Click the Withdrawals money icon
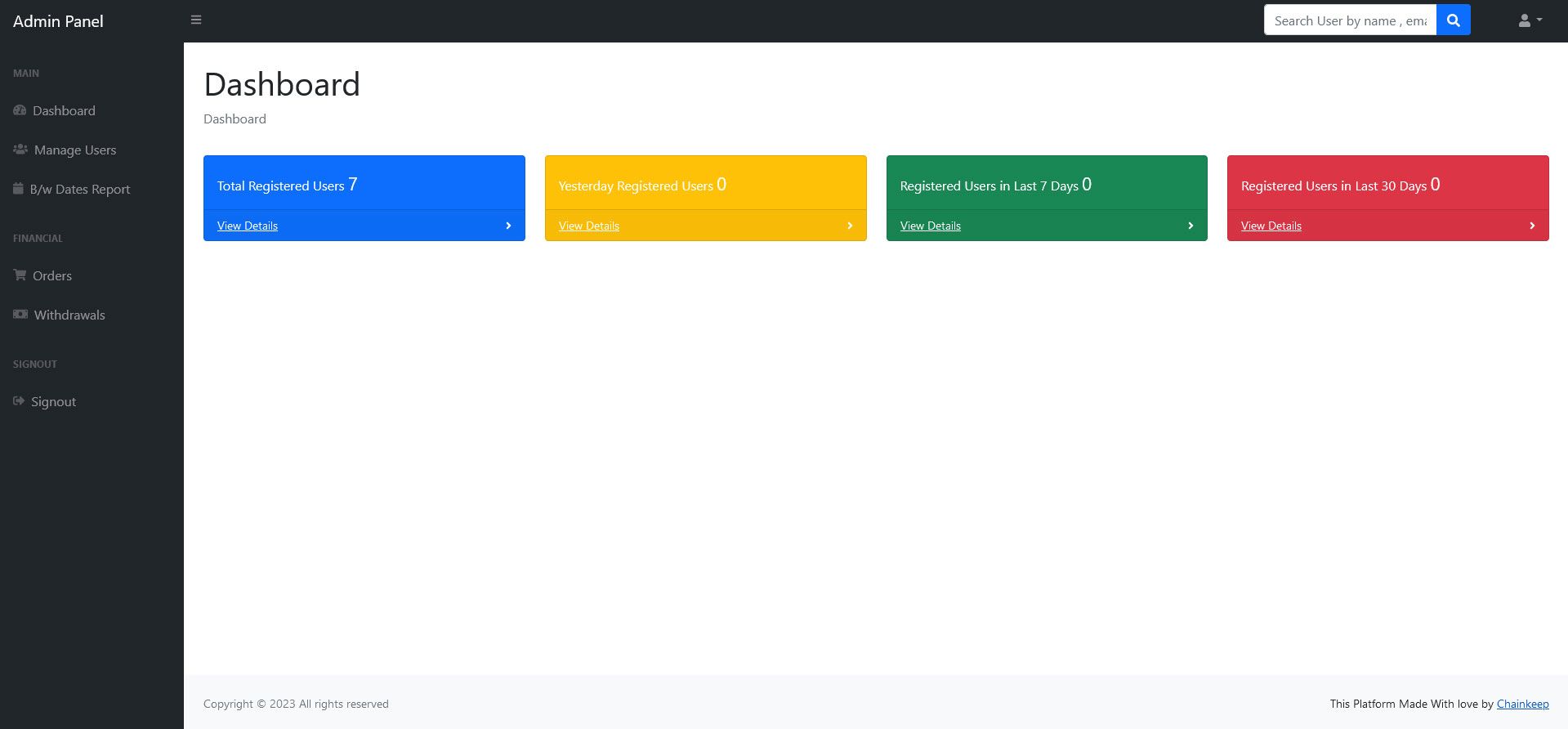Image resolution: width=1568 pixels, height=729 pixels. tap(20, 315)
